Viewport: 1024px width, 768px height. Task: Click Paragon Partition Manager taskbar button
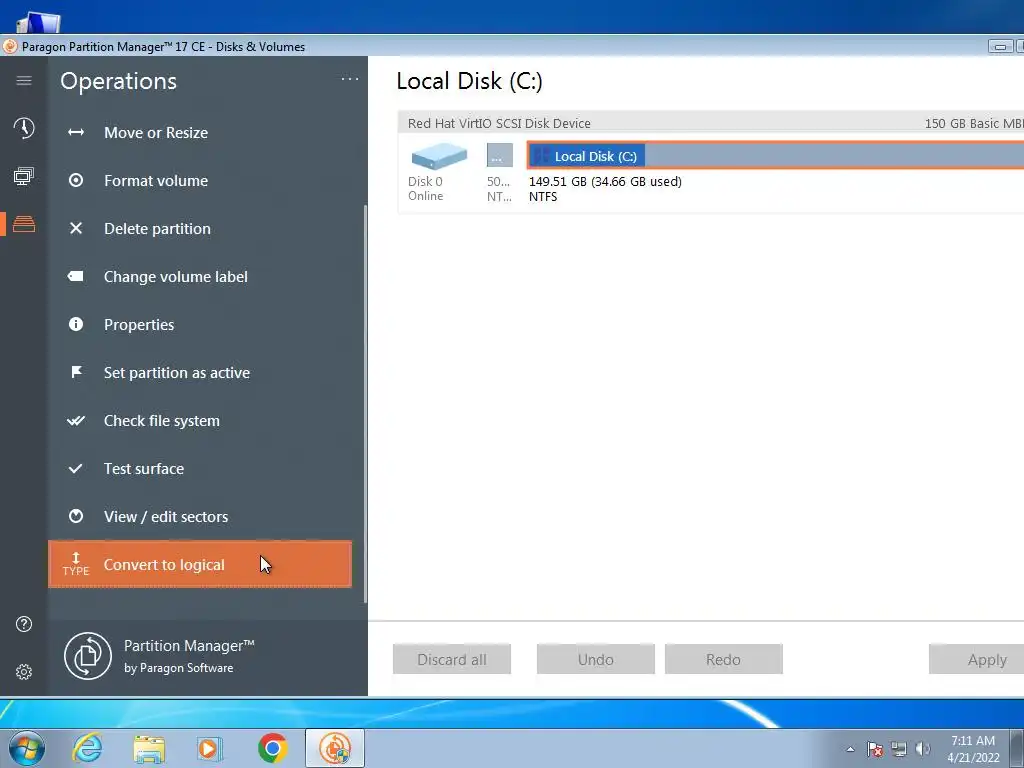coord(335,748)
